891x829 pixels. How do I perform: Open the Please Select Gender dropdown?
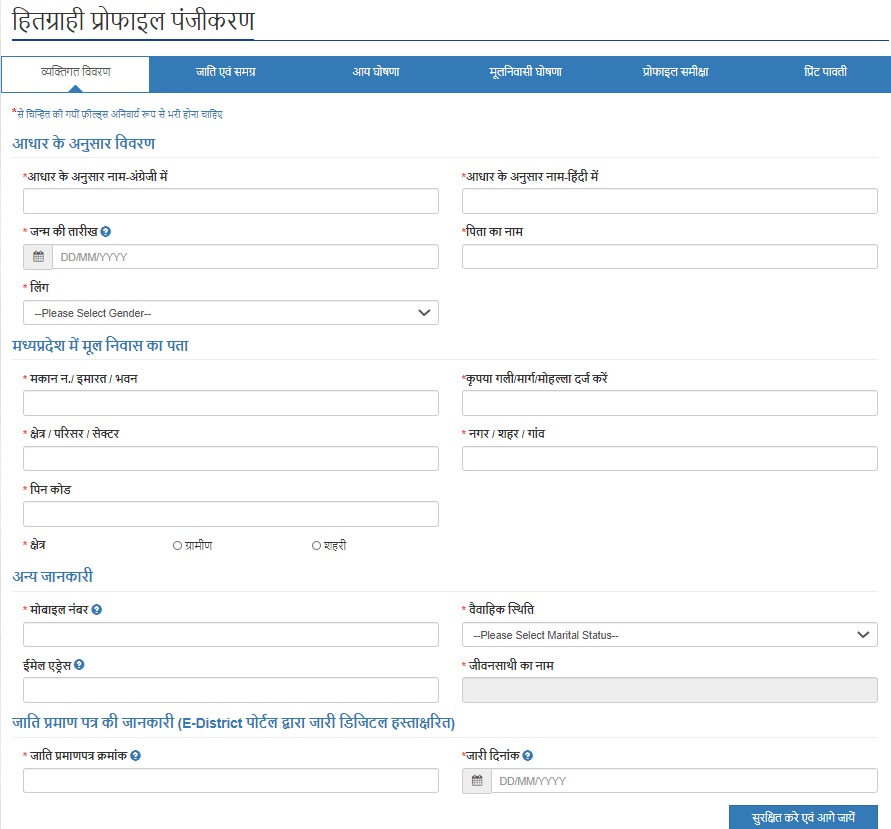tap(230, 313)
